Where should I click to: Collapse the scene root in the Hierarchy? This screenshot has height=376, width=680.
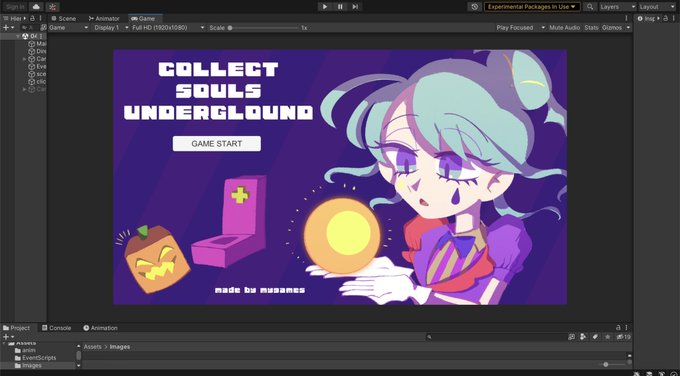click(18, 36)
